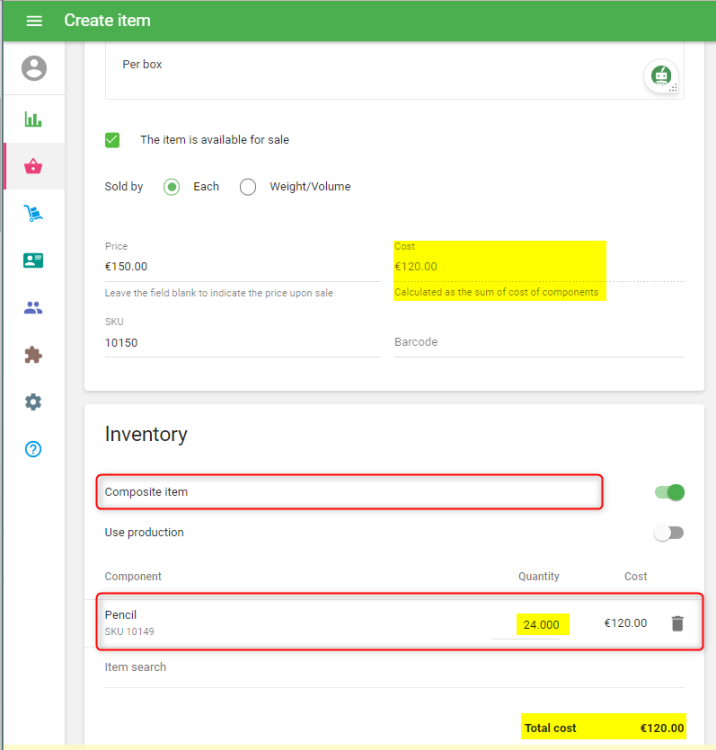Open the Reports bar chart icon

[x=34, y=120]
